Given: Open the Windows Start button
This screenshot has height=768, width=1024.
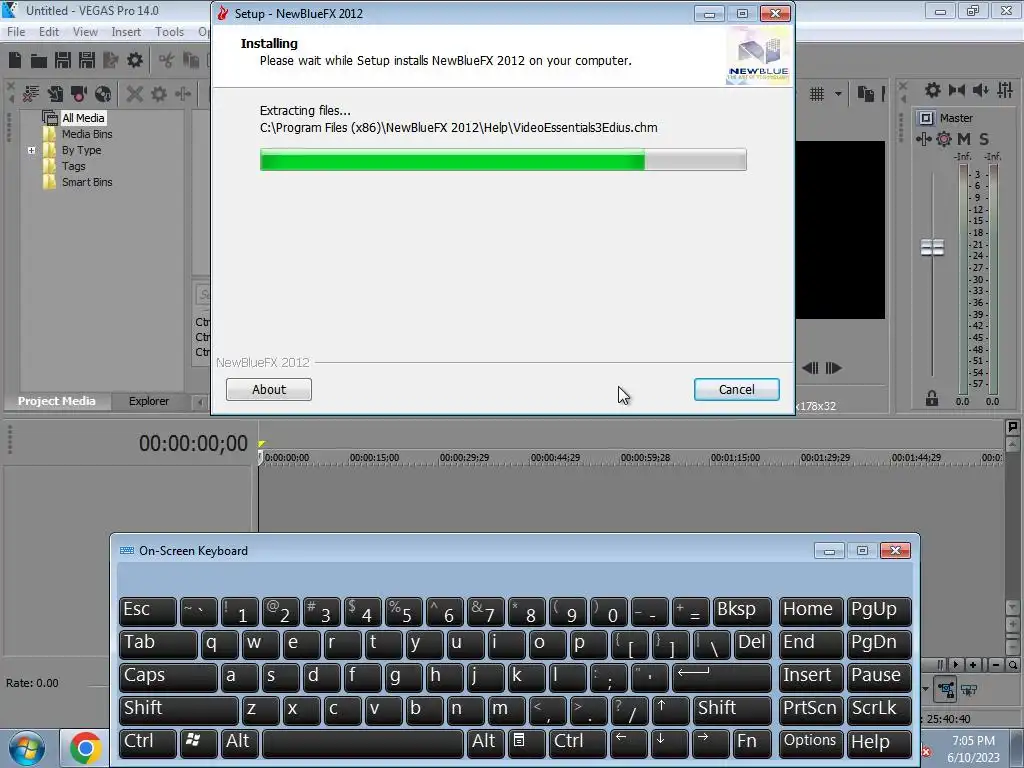Looking at the screenshot, I should coord(26,748).
